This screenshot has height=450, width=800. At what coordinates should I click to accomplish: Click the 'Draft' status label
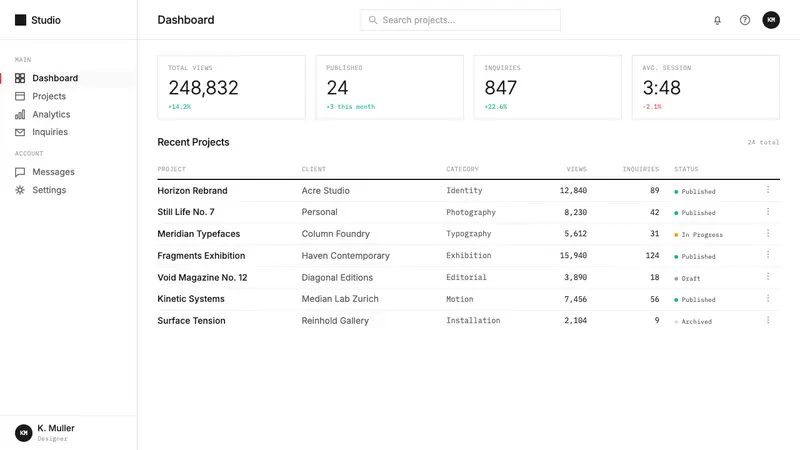tap(687, 279)
